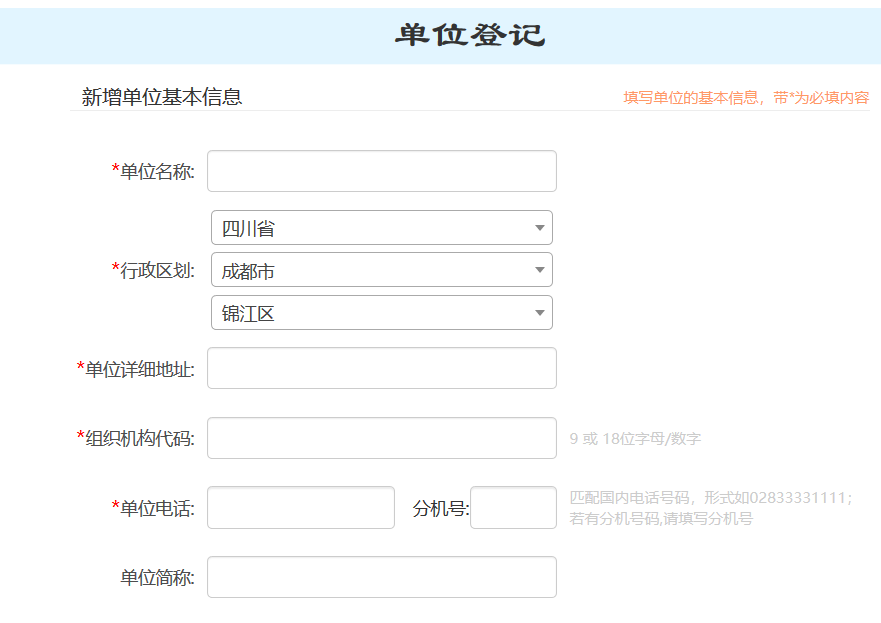Screen dimensions: 881x623
Task: Click the 单位名称 field label
Action: (x=157, y=171)
